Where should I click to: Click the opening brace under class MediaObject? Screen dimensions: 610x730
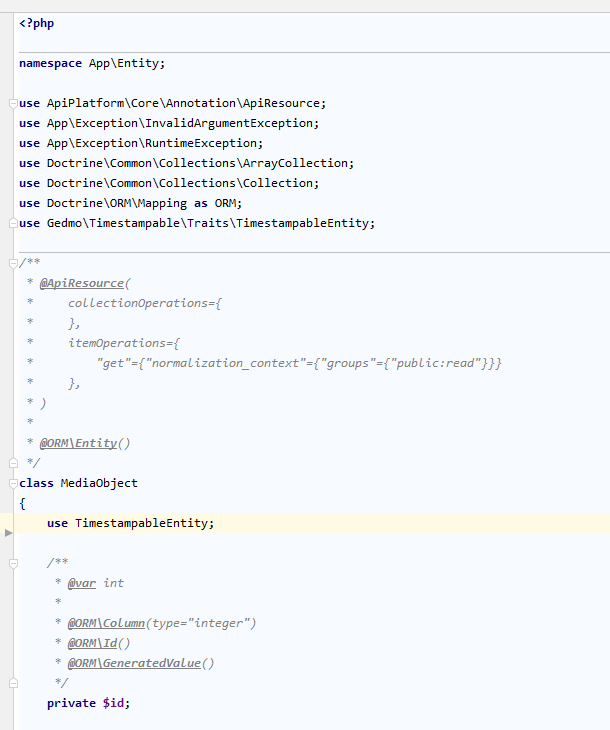pyautogui.click(x=22, y=503)
